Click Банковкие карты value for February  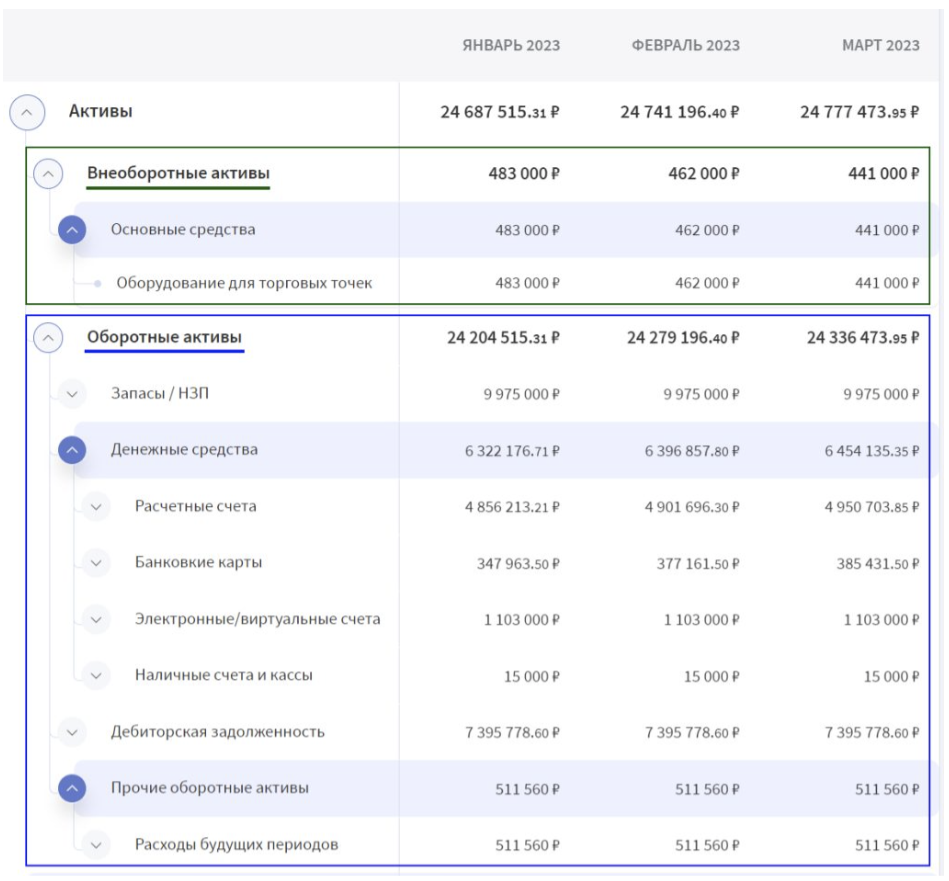tap(697, 564)
